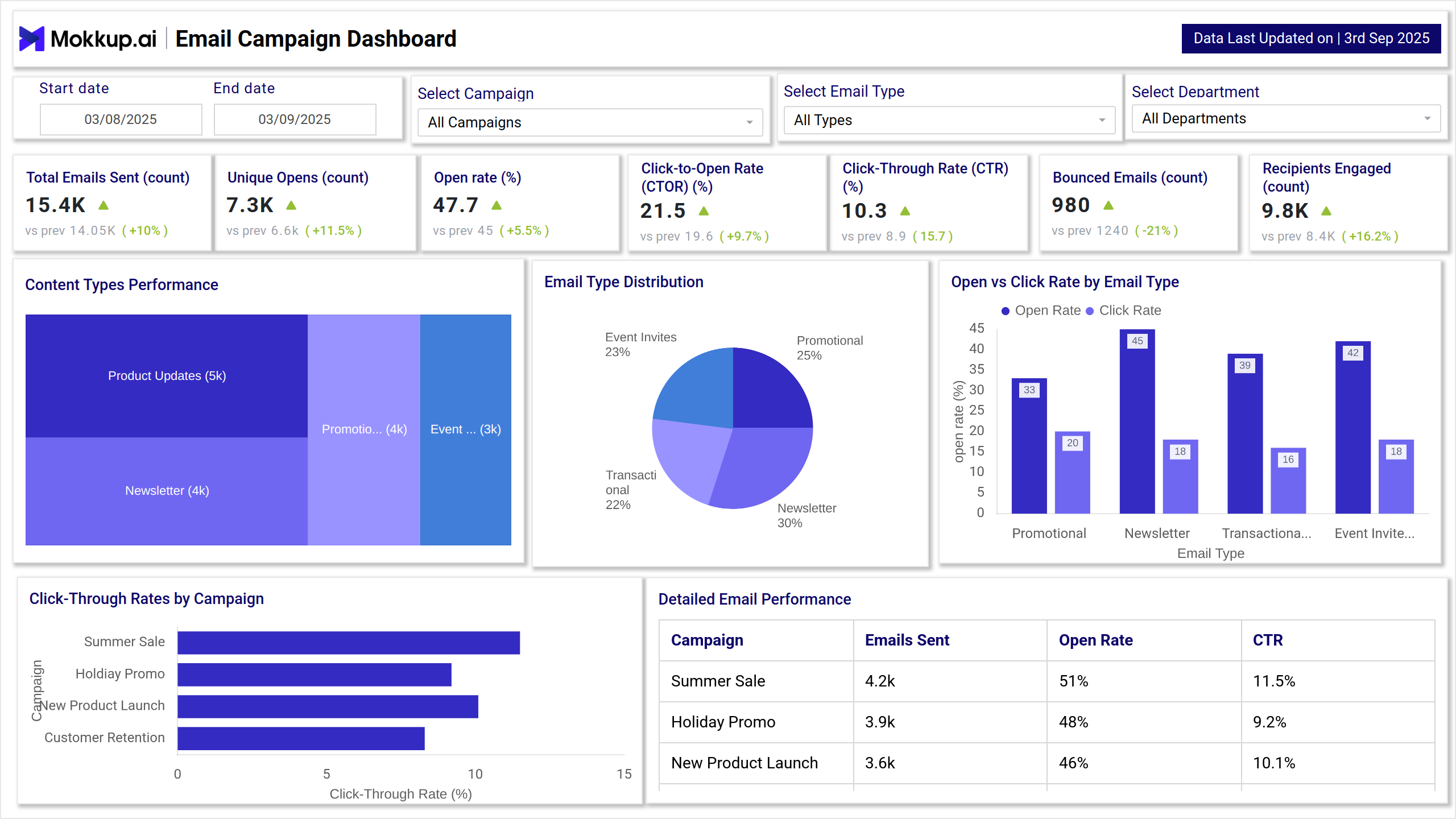This screenshot has height=819, width=1456.
Task: Click the Bounced Emails trend arrow
Action: 1108,205
